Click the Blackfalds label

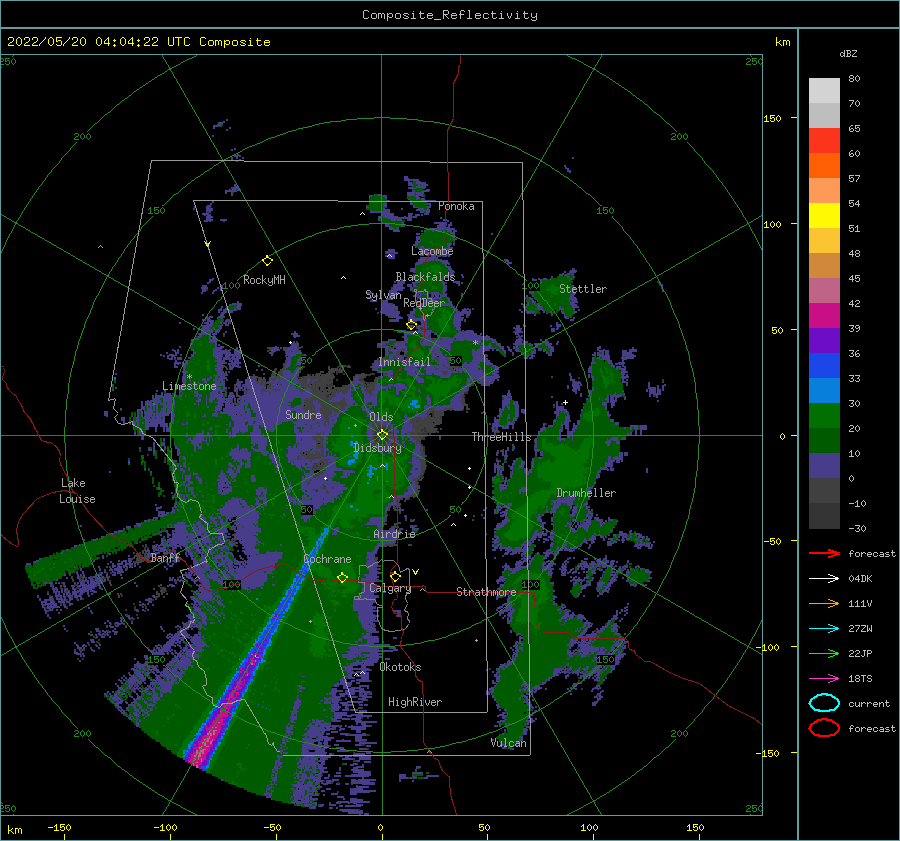click(425, 277)
